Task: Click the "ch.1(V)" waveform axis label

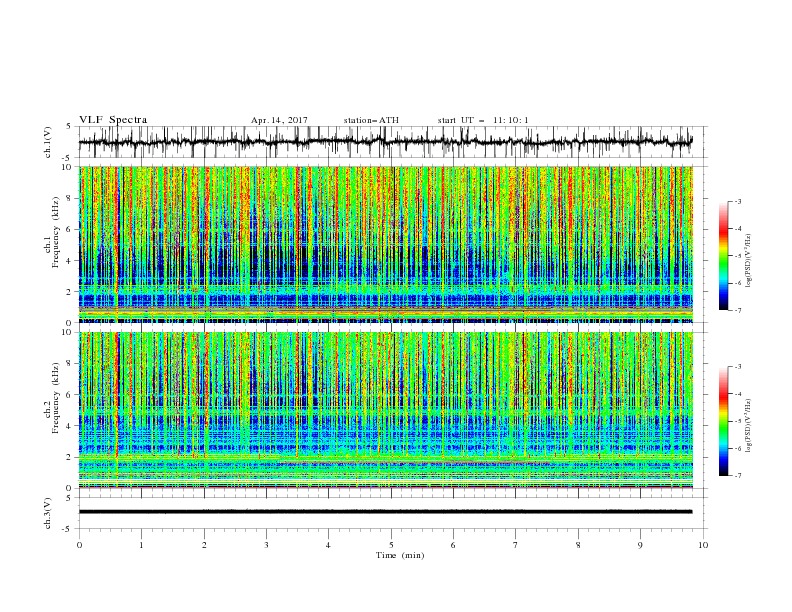Action: click(x=48, y=142)
